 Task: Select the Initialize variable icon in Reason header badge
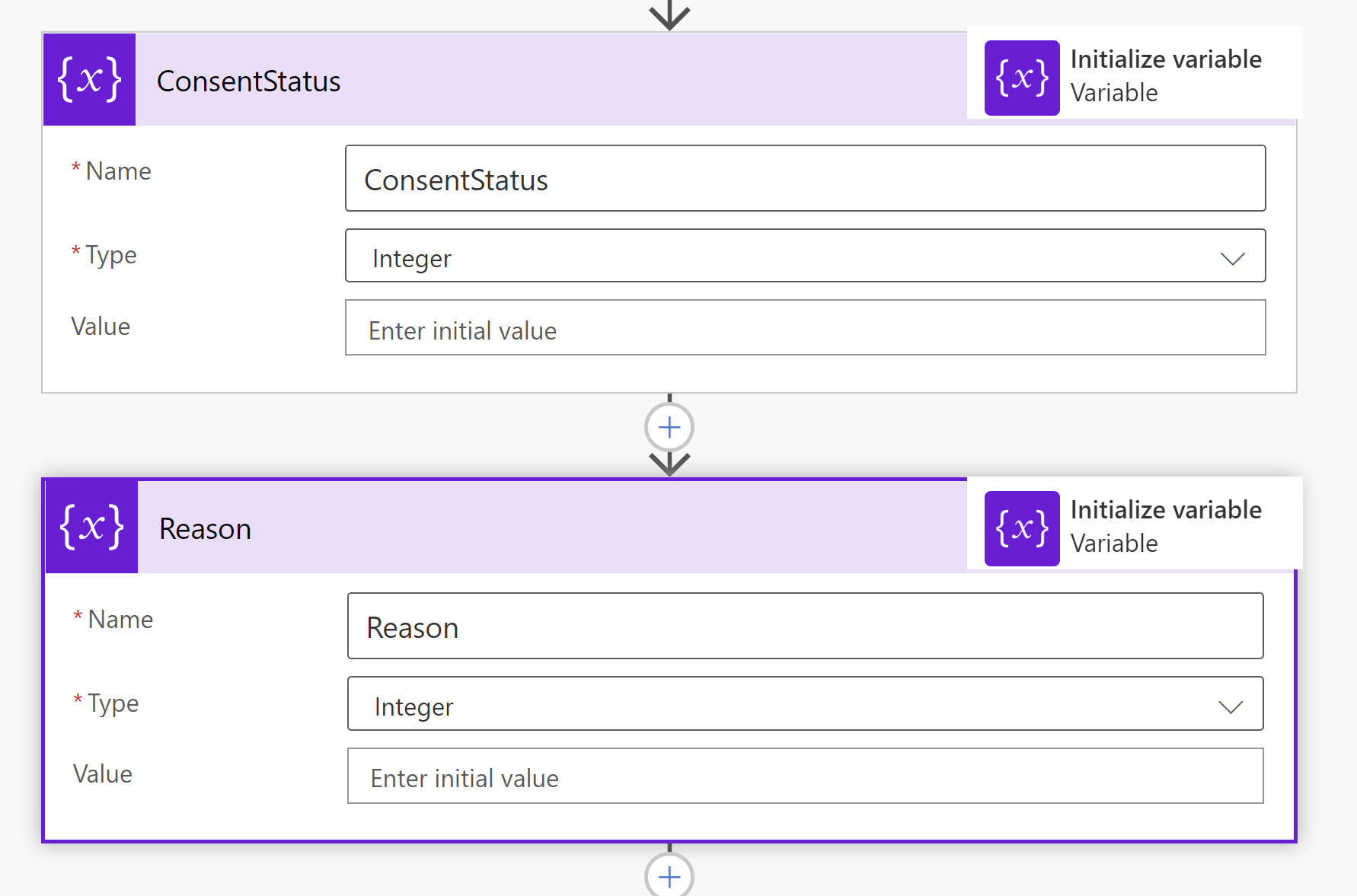pyautogui.click(x=1021, y=528)
